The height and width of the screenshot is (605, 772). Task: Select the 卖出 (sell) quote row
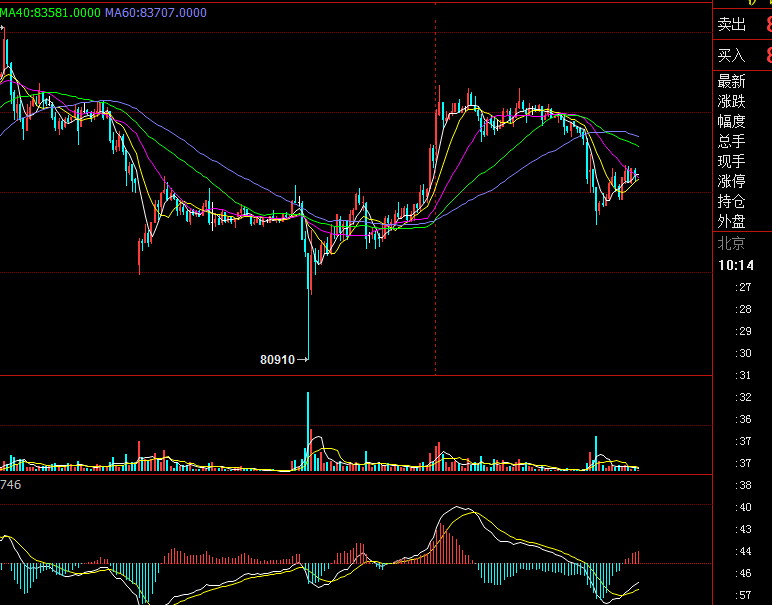[732, 25]
